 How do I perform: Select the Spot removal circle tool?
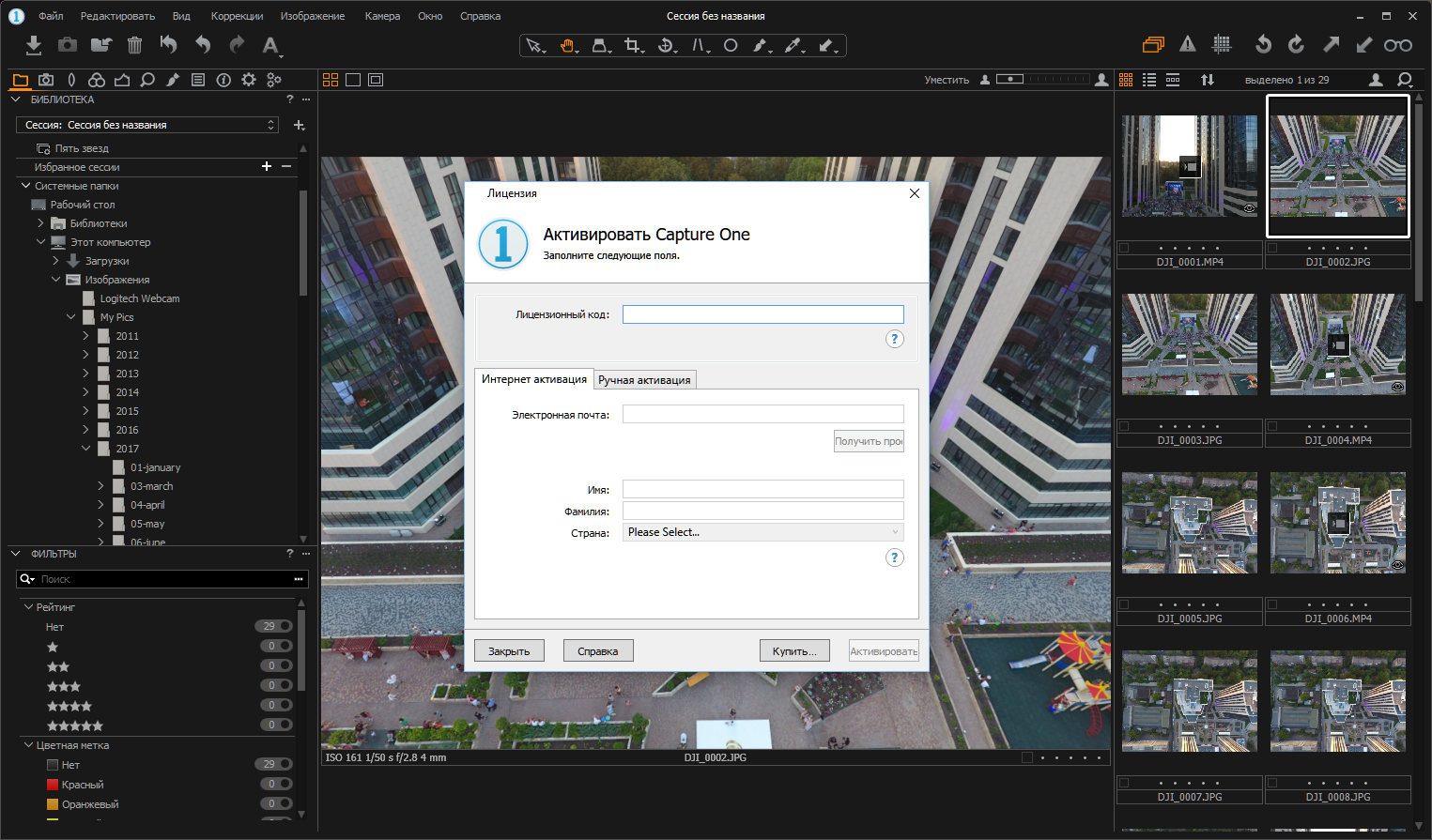click(x=731, y=46)
